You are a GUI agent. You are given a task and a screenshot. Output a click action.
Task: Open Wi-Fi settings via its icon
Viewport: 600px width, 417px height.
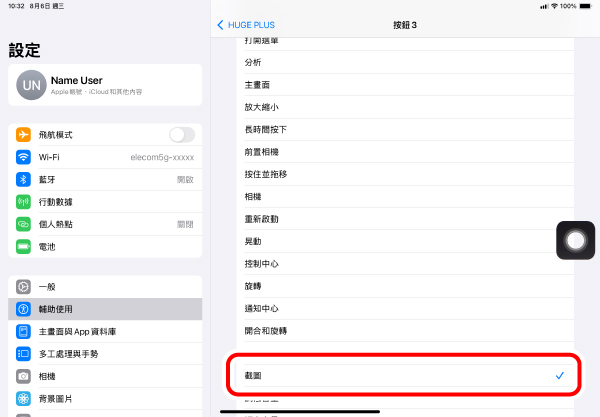[24, 157]
